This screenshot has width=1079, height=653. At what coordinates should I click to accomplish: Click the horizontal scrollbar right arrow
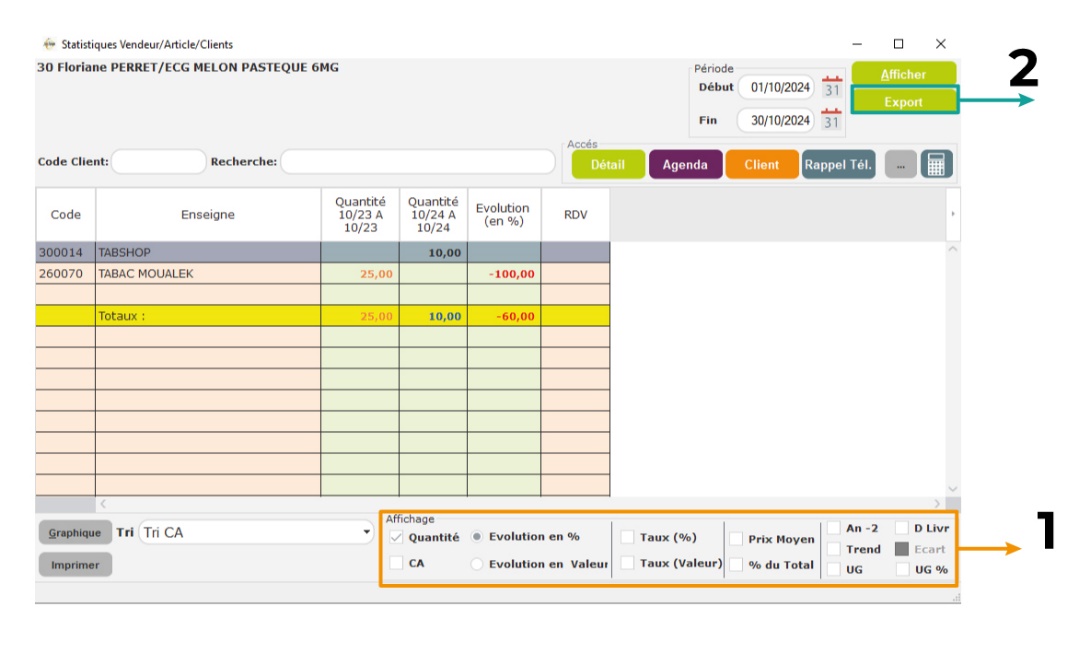coord(937,504)
